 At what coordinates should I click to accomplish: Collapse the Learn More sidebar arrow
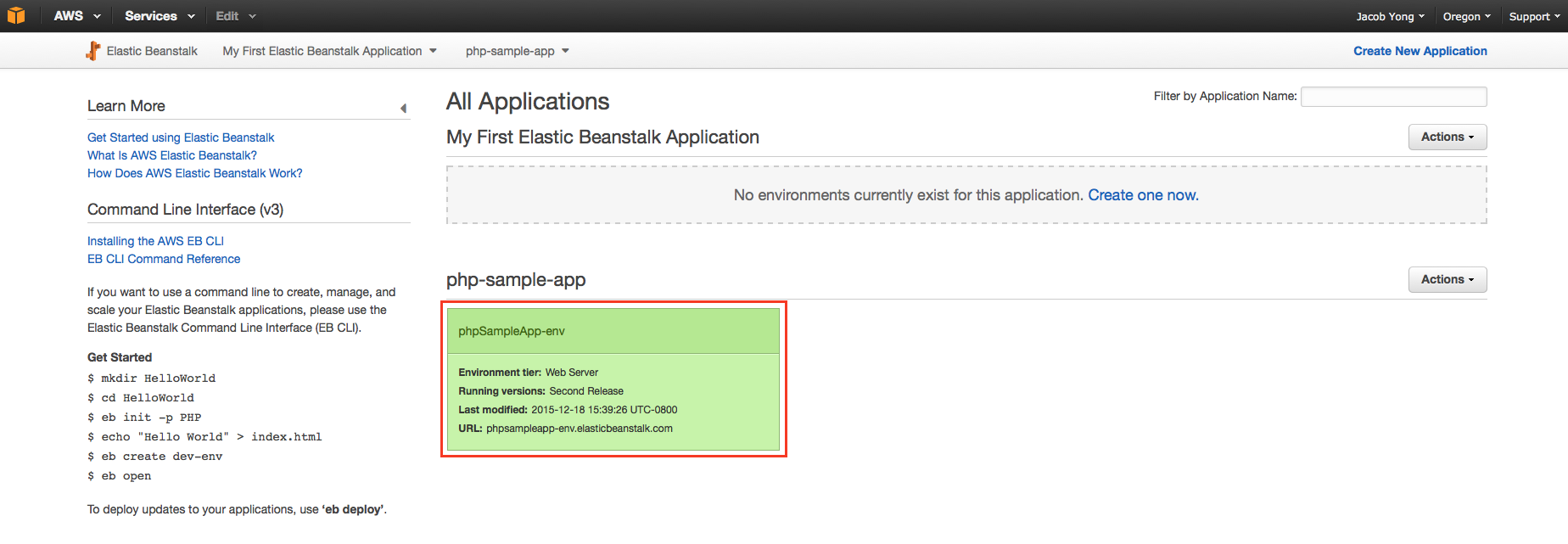click(x=404, y=108)
